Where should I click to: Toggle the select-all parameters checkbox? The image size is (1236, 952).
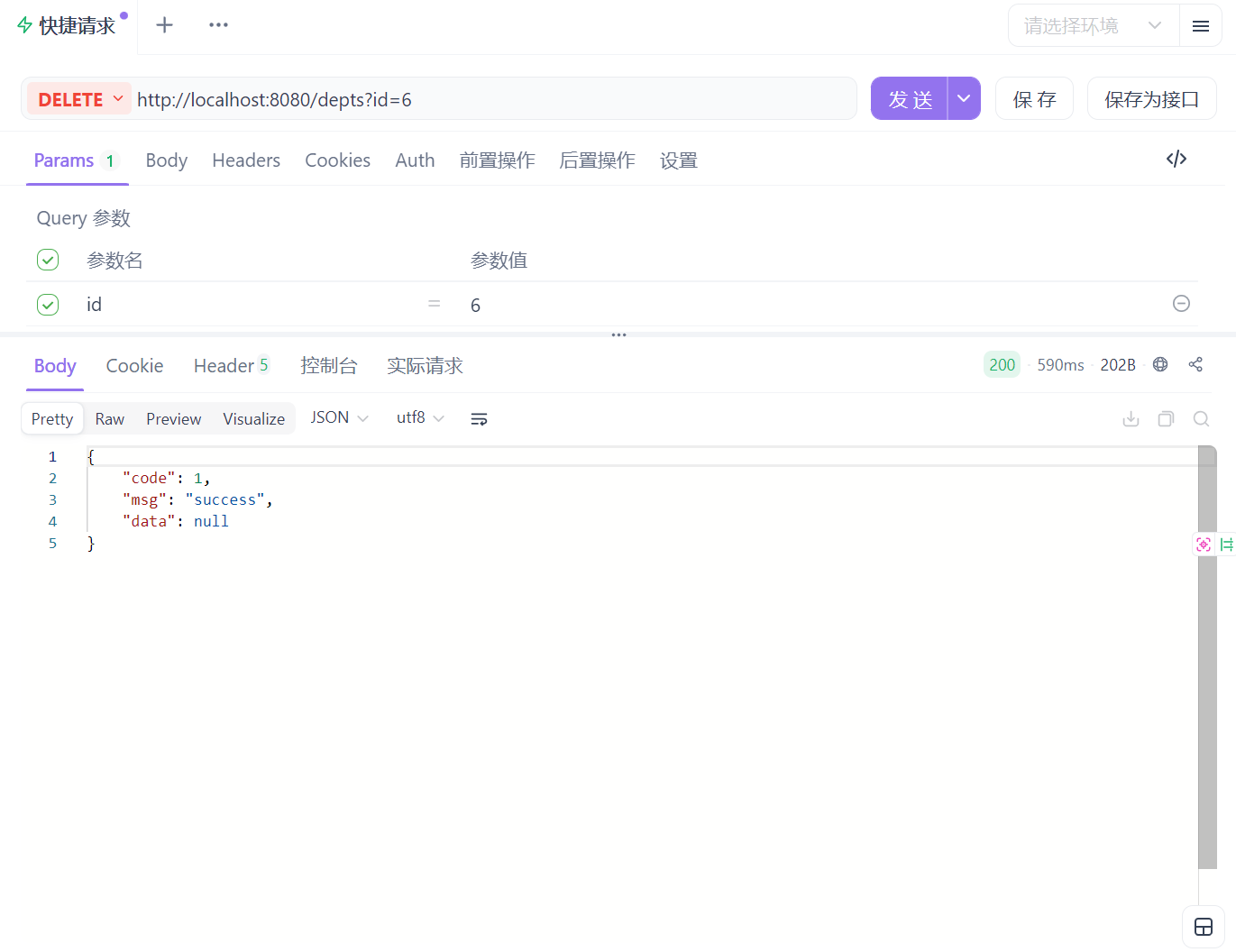click(48, 260)
